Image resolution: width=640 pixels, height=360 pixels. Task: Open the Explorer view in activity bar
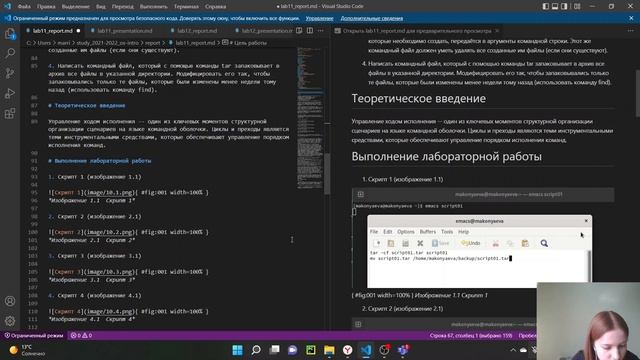point(10,34)
